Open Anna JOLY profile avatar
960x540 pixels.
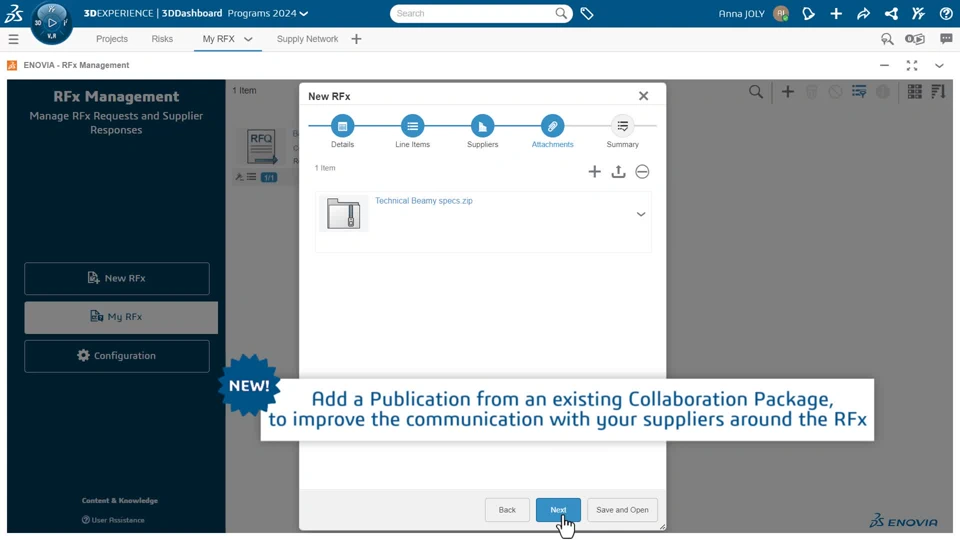point(781,13)
